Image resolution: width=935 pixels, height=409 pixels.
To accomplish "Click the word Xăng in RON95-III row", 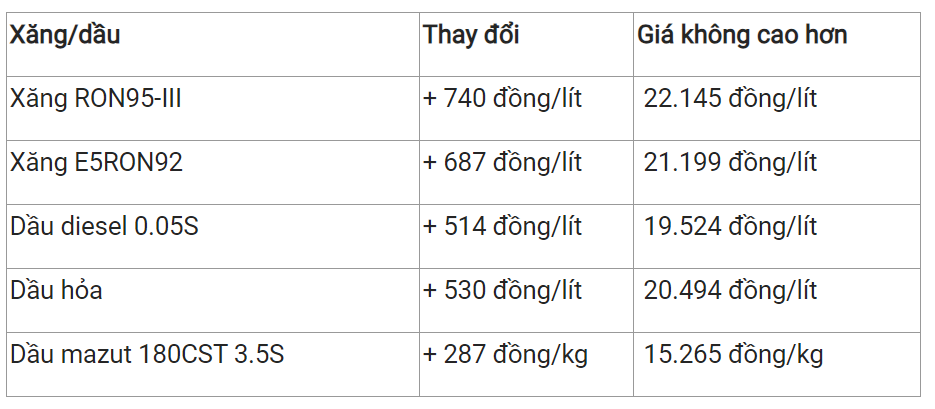I will click(38, 99).
